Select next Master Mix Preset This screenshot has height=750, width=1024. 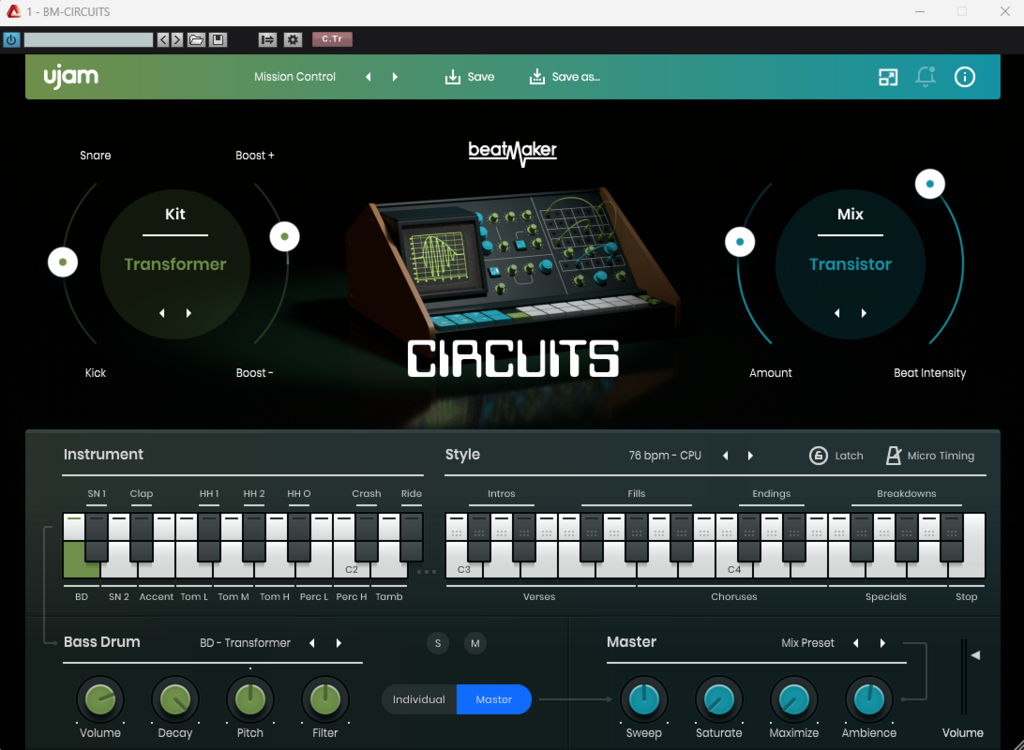point(882,643)
